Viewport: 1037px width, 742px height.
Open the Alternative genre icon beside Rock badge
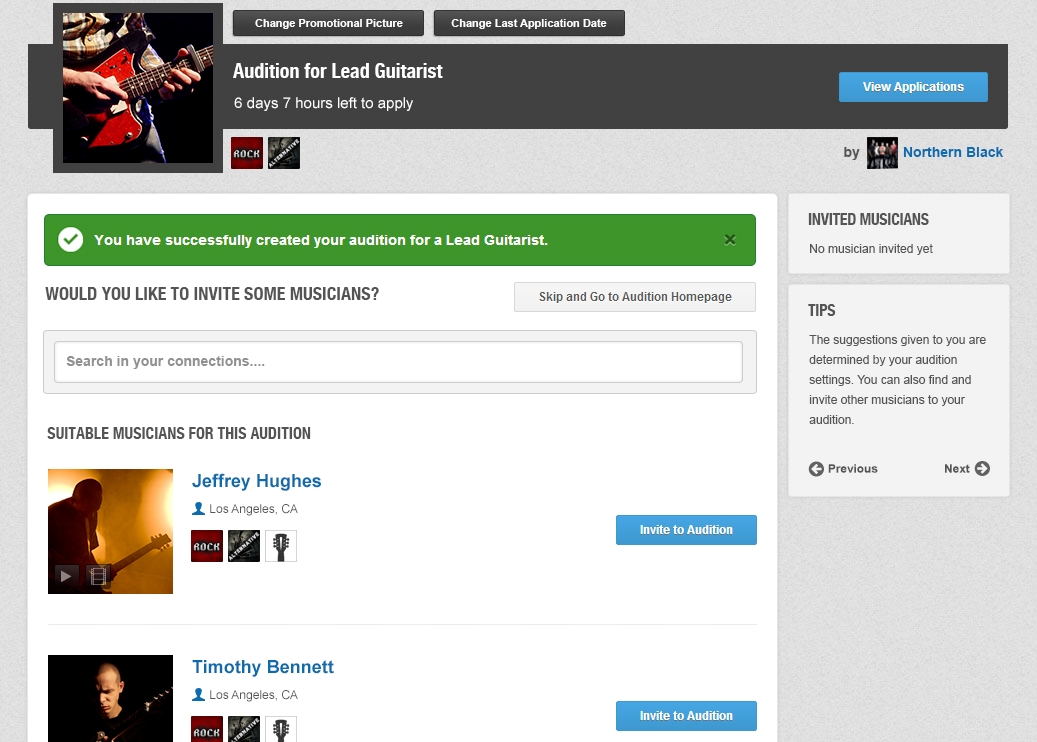pos(284,152)
